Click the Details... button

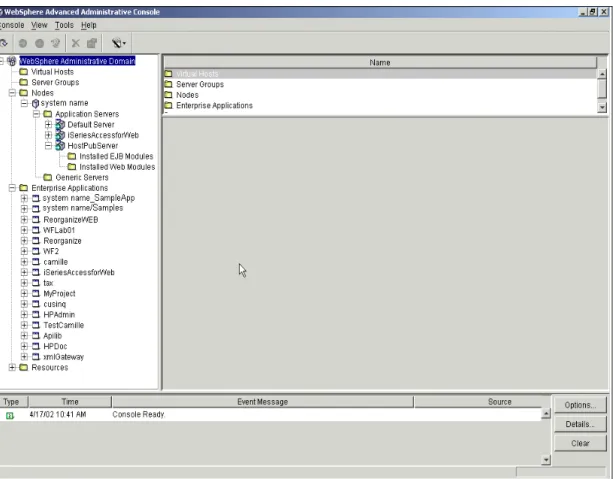pos(580,424)
